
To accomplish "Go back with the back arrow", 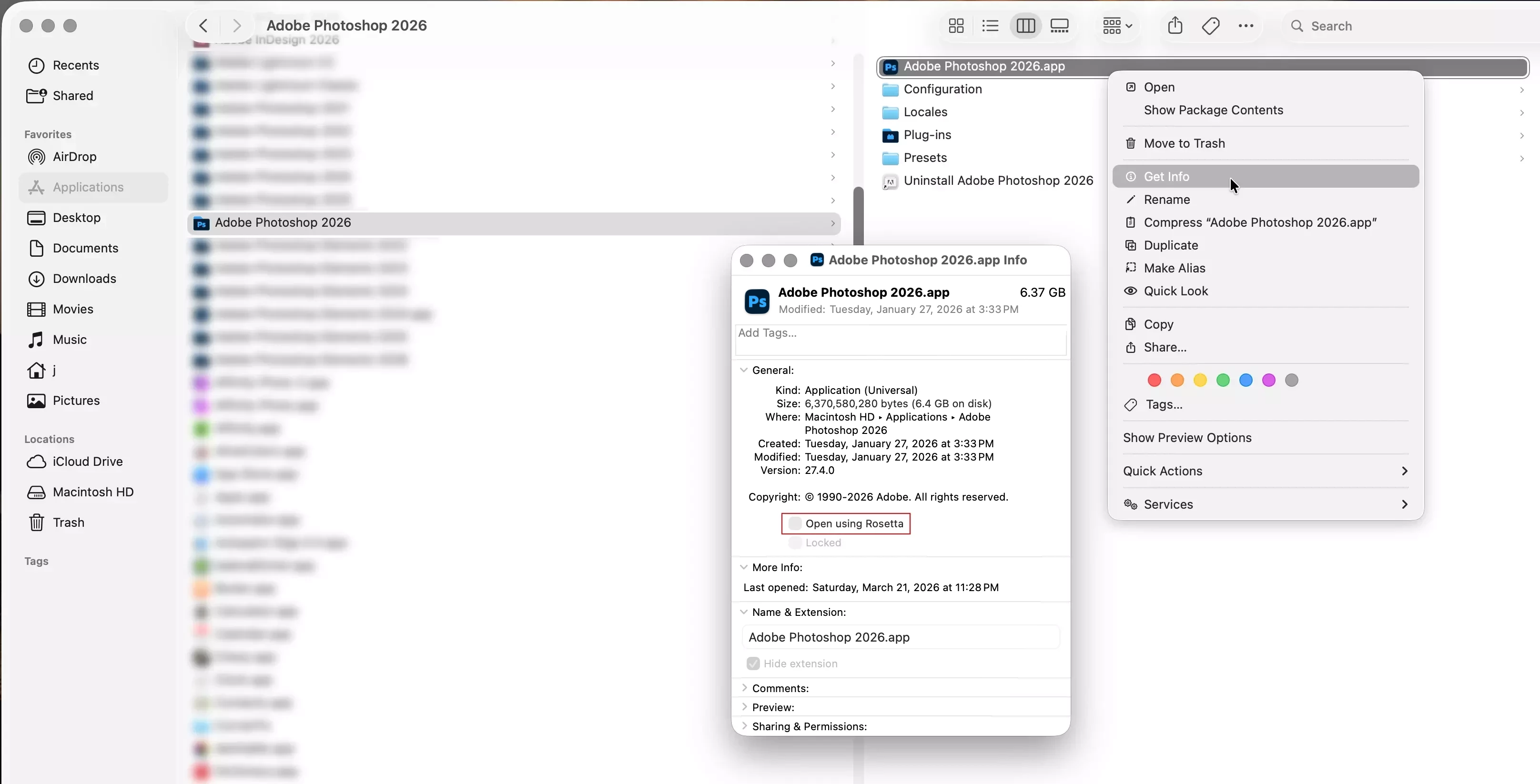I will [x=203, y=26].
